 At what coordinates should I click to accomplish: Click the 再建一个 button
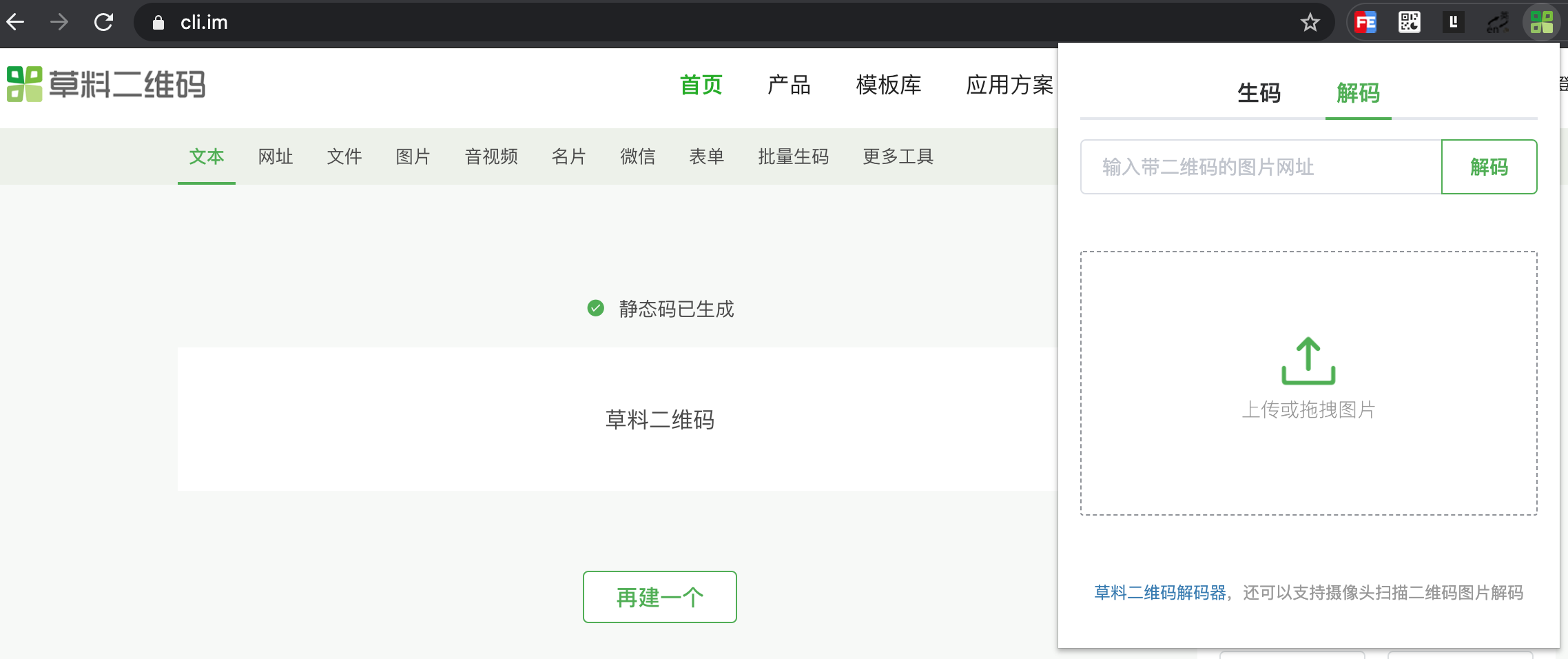click(x=660, y=597)
